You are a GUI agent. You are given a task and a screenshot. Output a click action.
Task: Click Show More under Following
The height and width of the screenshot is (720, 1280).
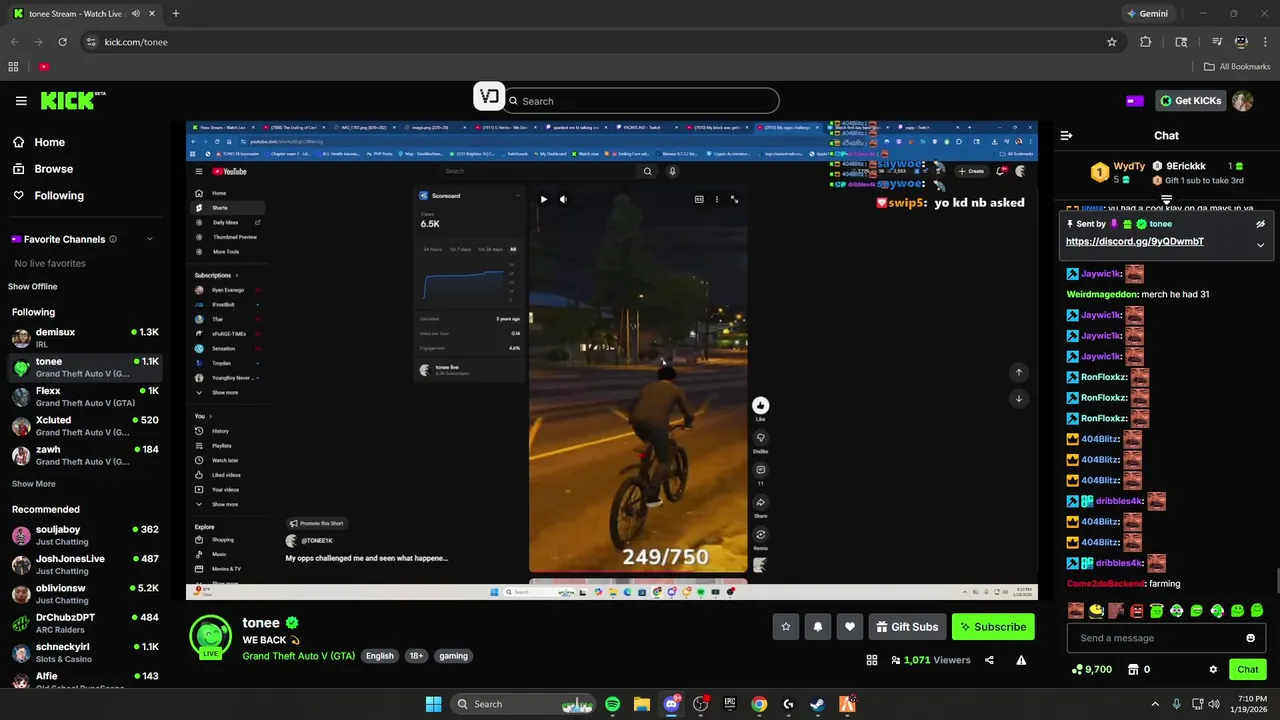coord(34,484)
